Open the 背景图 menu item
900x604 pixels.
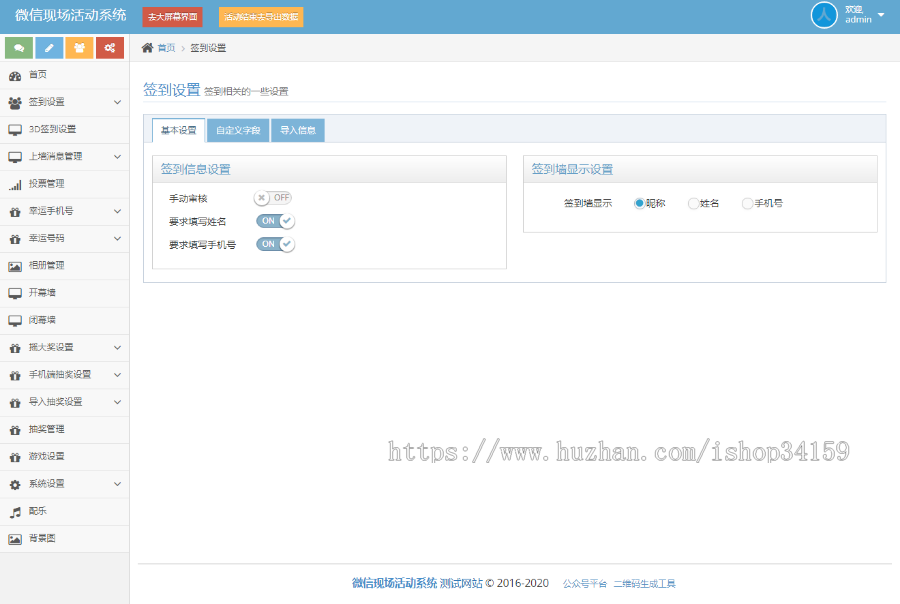64,539
